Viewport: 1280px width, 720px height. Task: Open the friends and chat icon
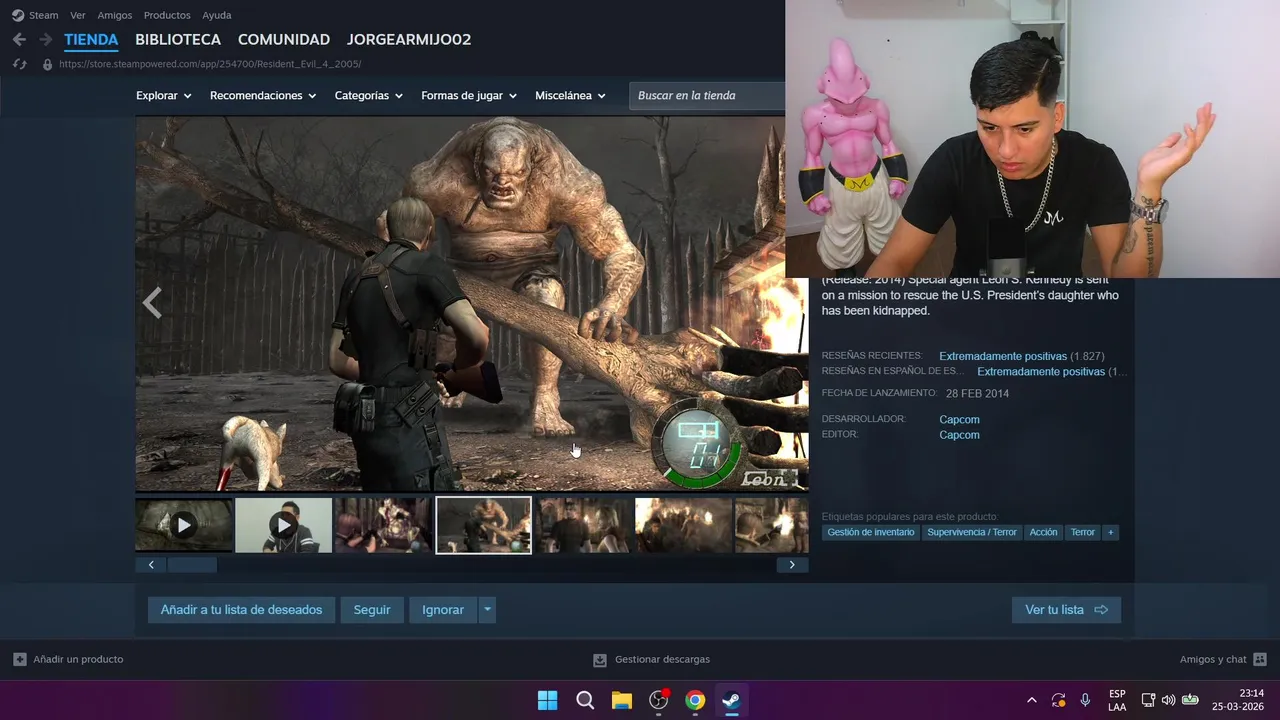[1260, 659]
